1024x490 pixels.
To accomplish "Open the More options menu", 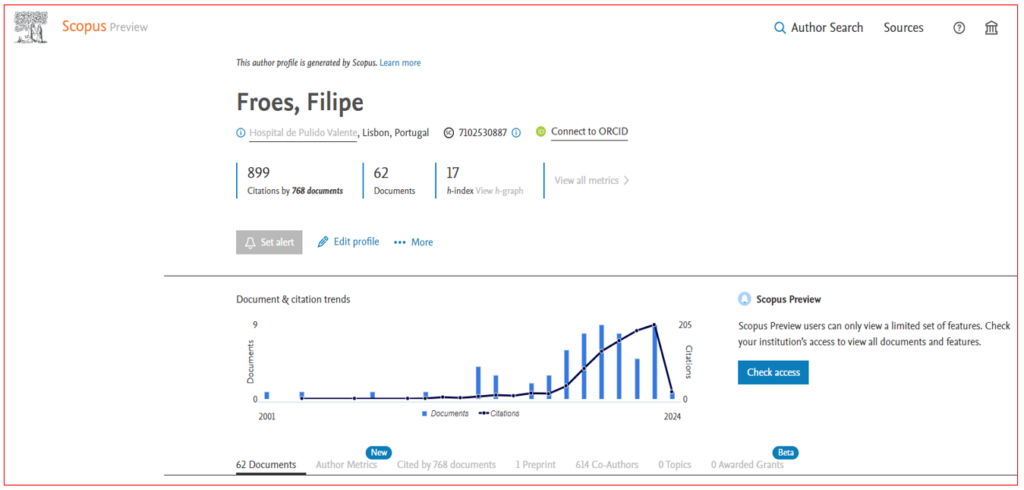I will tap(413, 242).
